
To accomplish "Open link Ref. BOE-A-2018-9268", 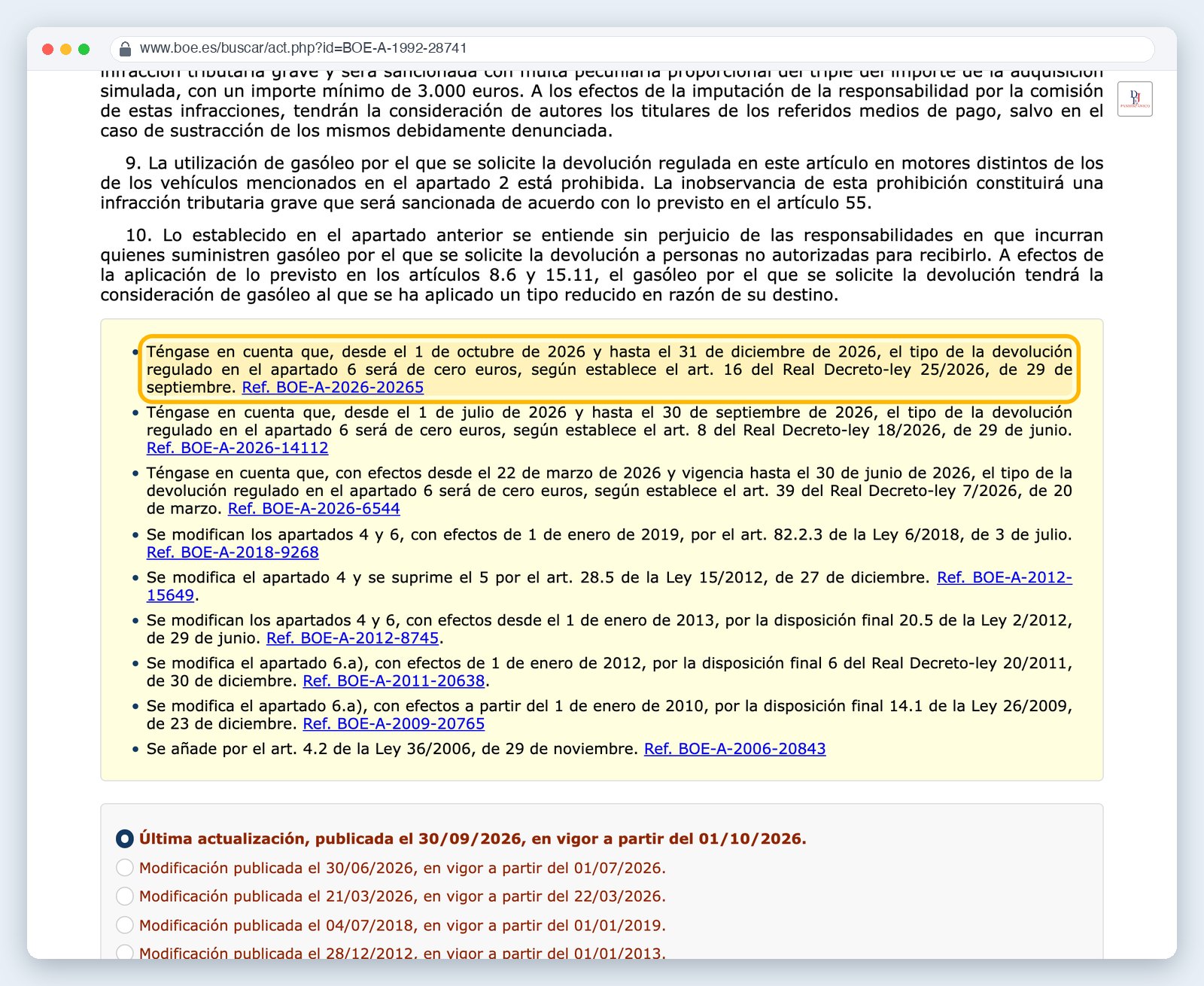I will (x=233, y=552).
